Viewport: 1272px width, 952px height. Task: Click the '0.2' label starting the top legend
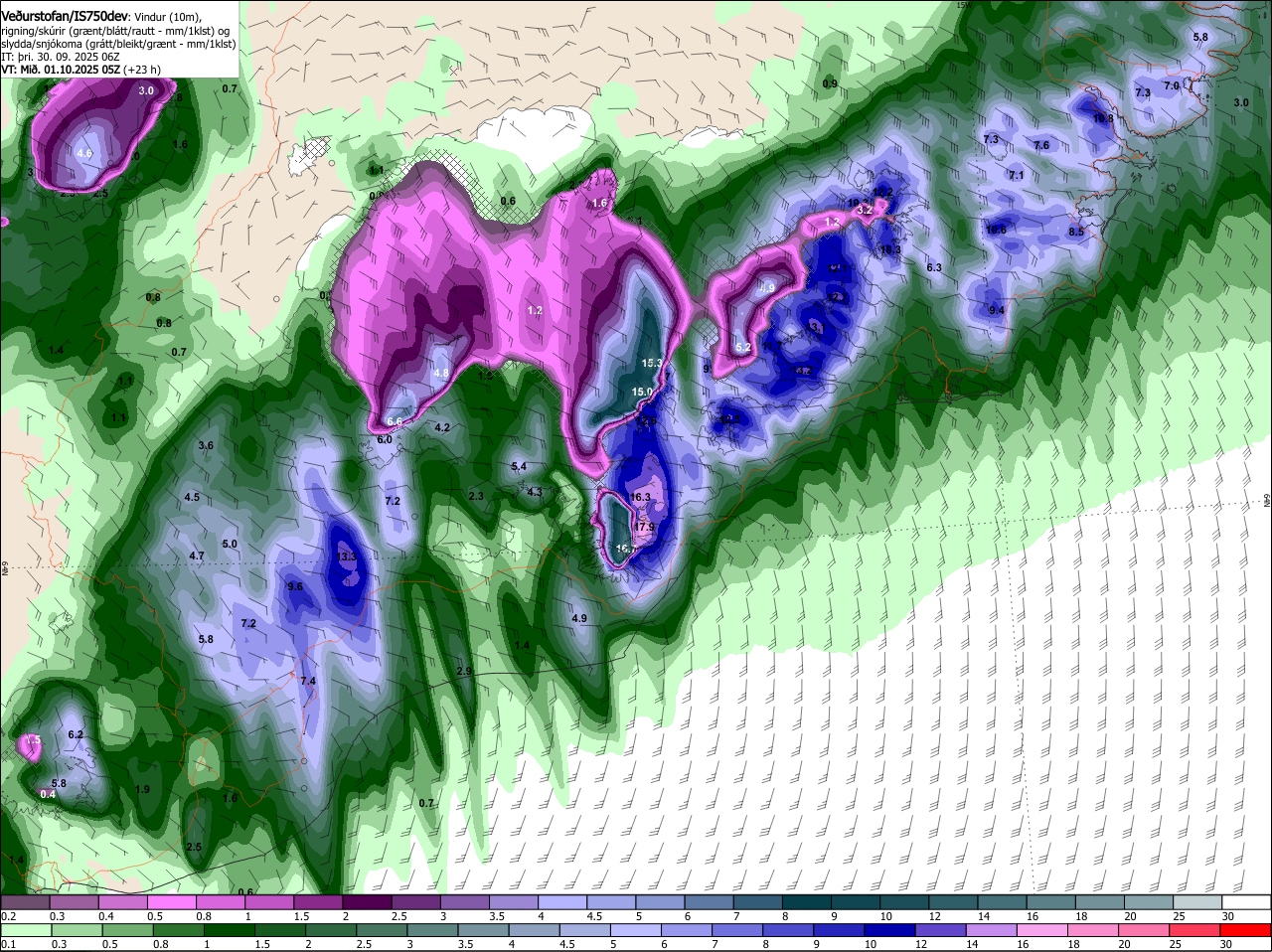click(x=8, y=916)
